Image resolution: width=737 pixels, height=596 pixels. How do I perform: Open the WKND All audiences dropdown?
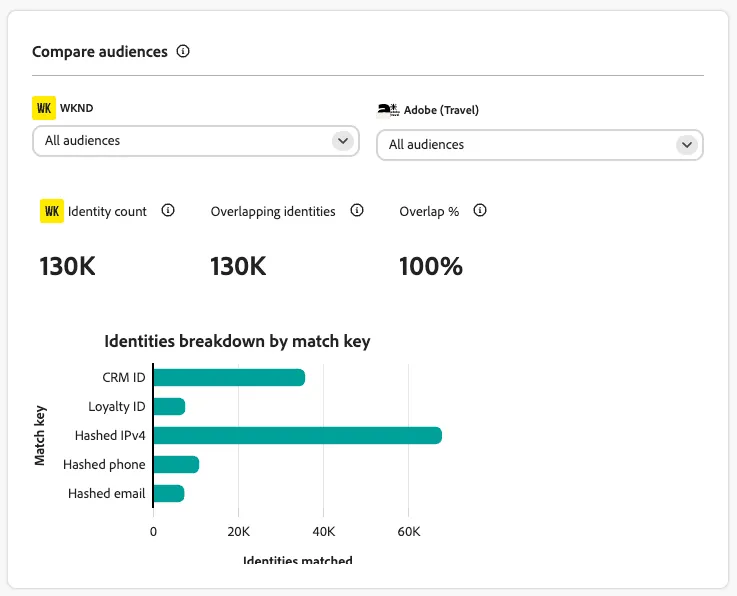(196, 141)
